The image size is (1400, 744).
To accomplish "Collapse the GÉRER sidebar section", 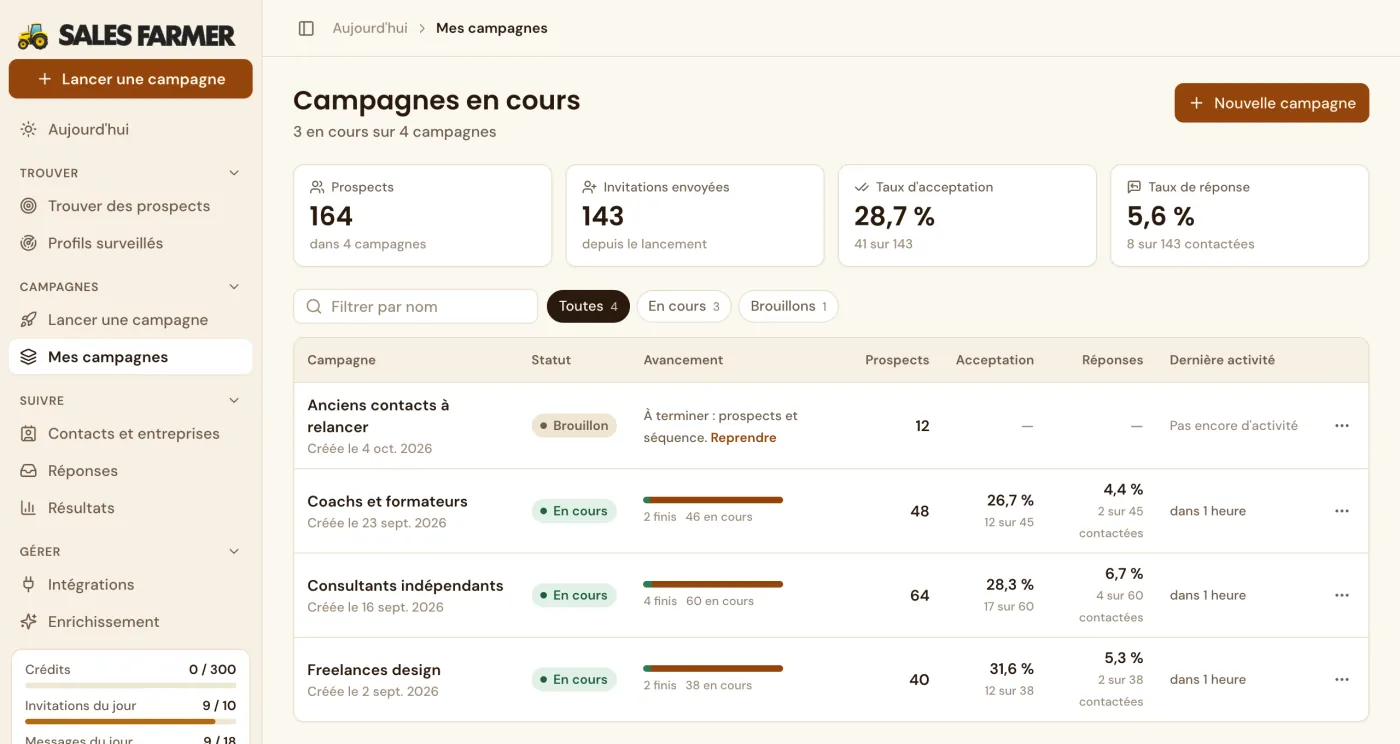I will pos(234,551).
